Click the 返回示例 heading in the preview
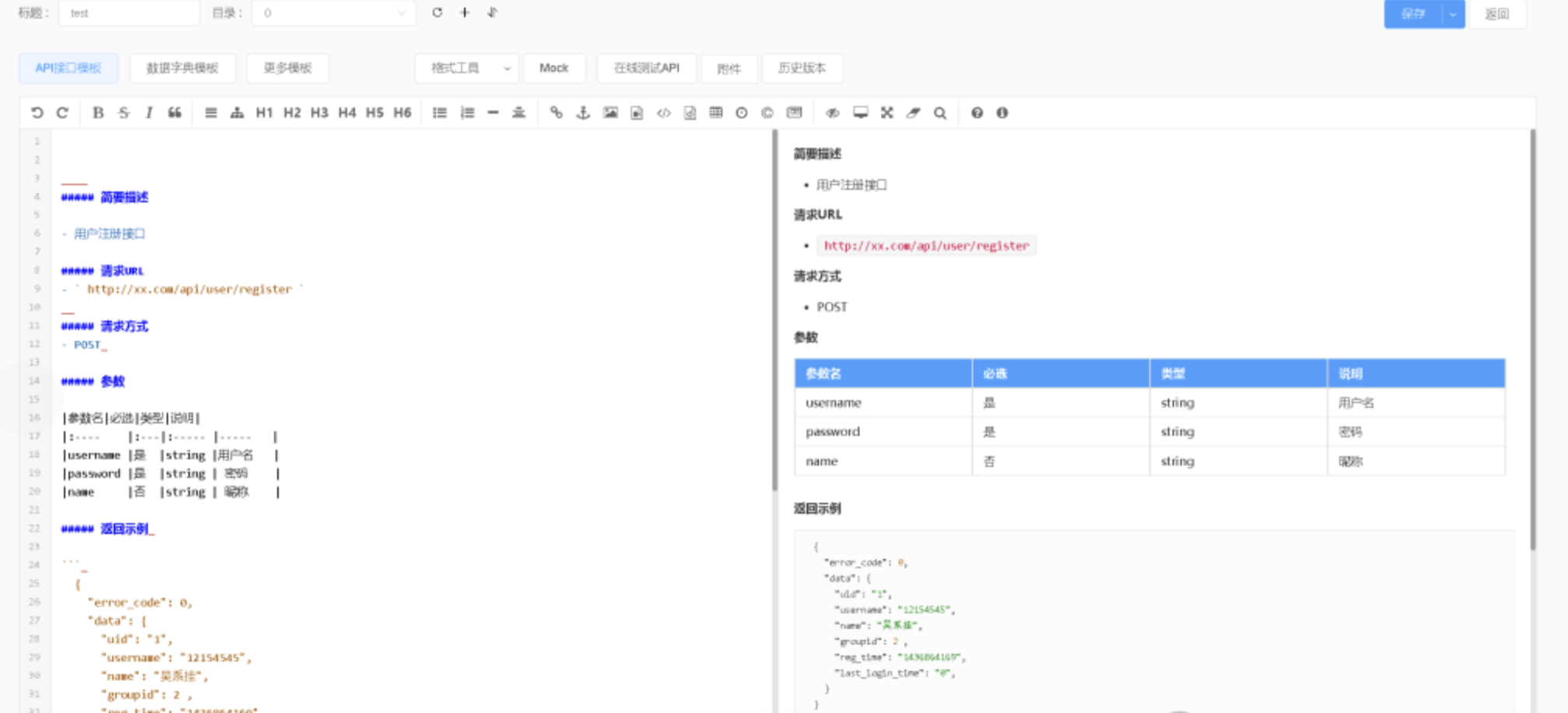 click(817, 509)
